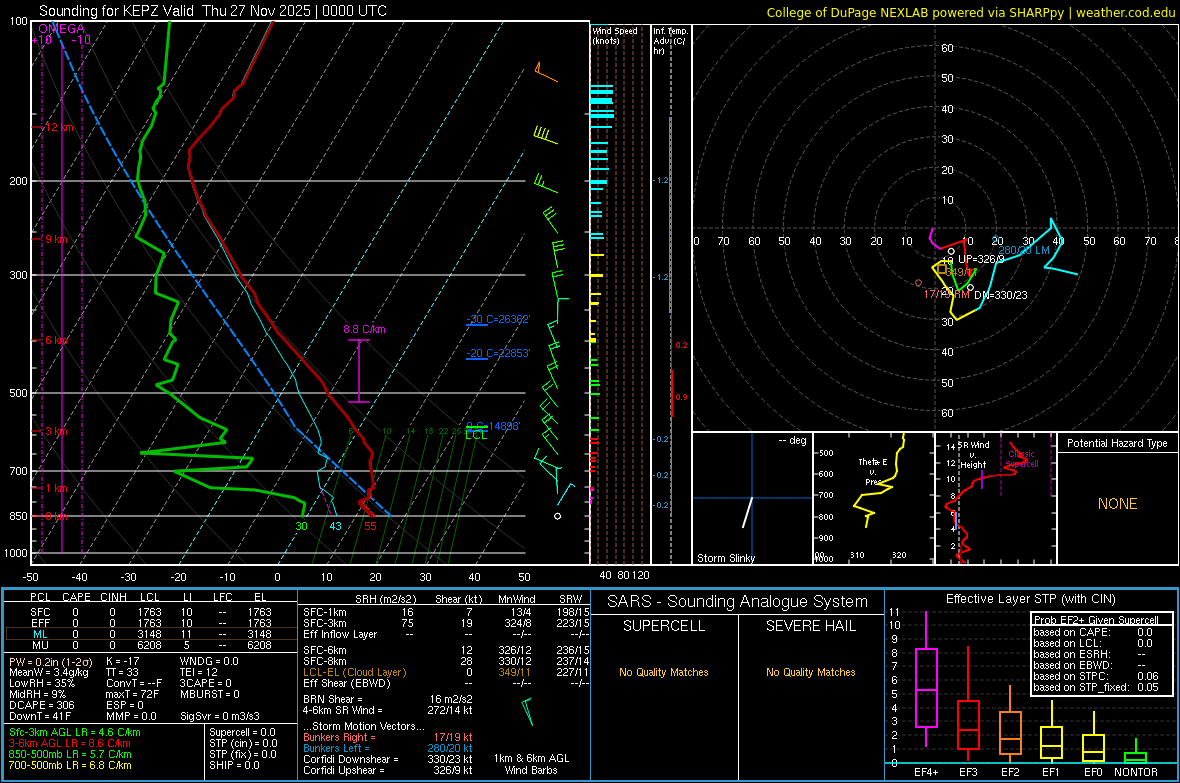
Task: Click the Sfc-3km AGL LR value
Action: (75, 733)
